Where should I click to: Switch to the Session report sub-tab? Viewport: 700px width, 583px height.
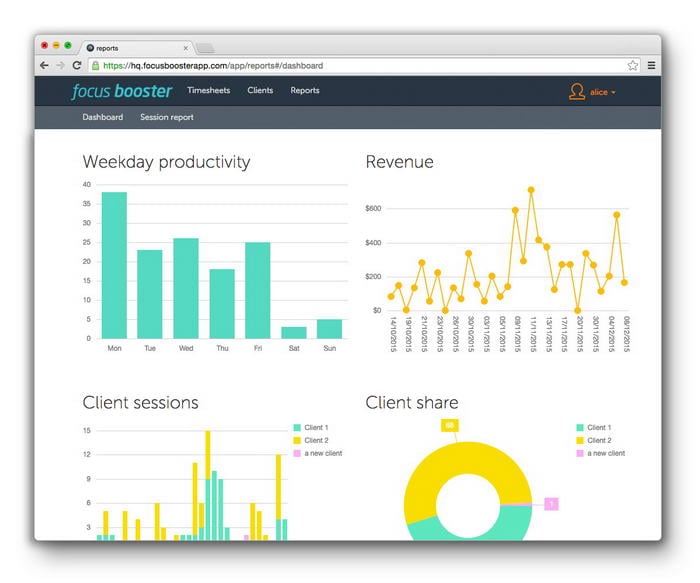167,117
